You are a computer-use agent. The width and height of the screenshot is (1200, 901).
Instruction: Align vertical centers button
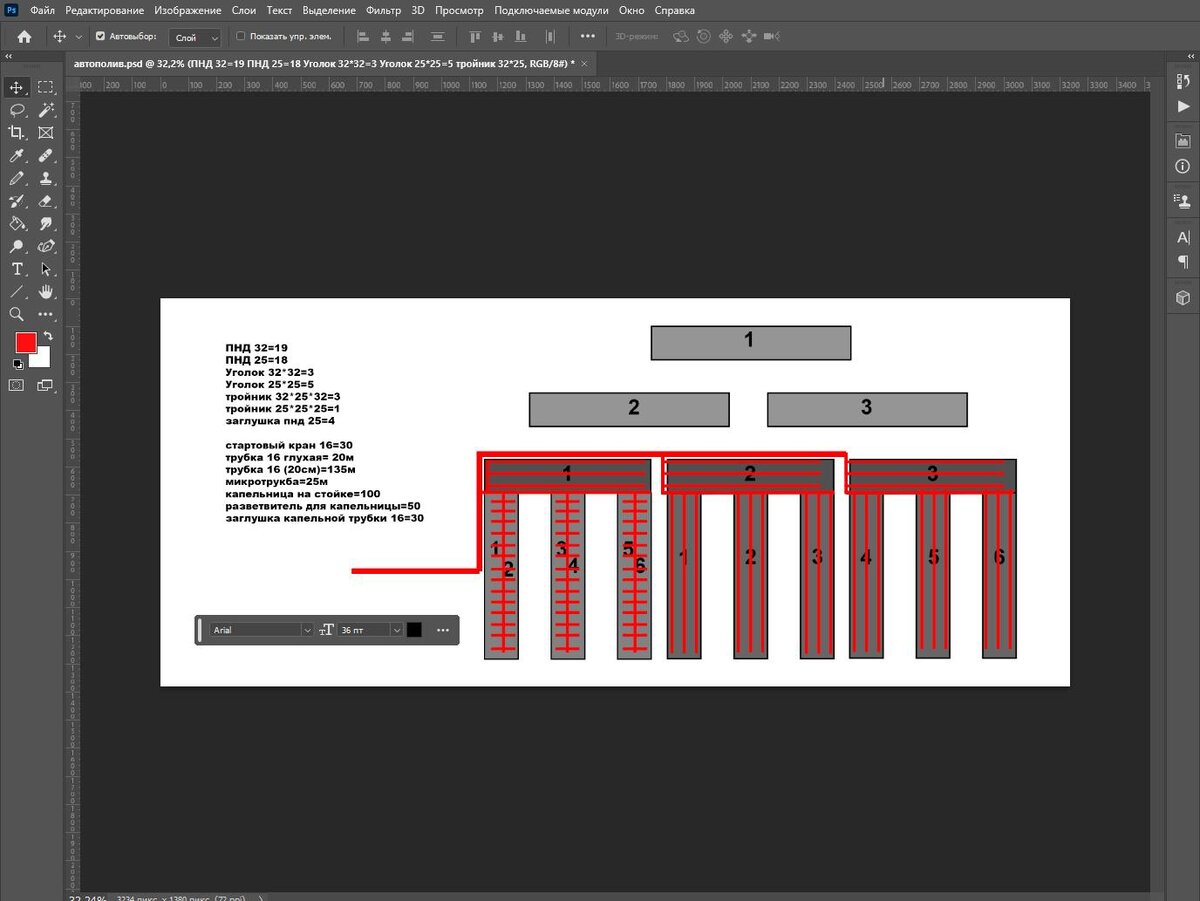(x=499, y=36)
